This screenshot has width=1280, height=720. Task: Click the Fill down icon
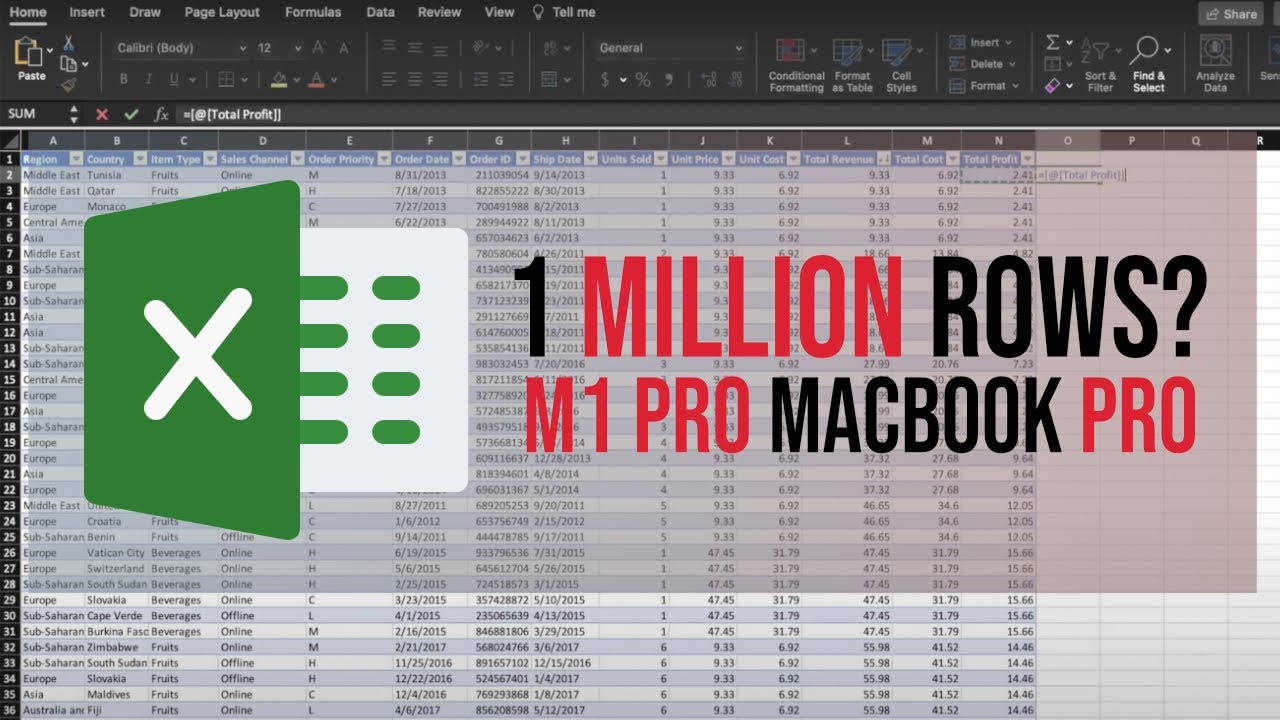pos(1053,64)
